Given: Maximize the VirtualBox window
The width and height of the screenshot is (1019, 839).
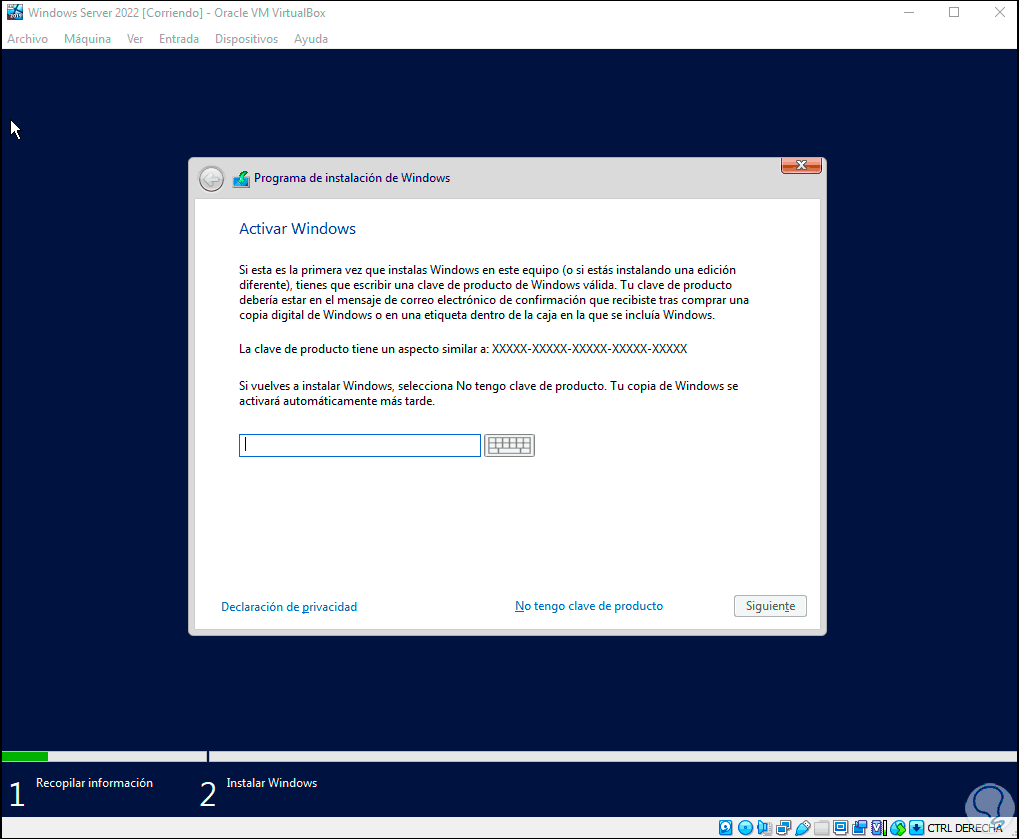Looking at the screenshot, I should (954, 12).
